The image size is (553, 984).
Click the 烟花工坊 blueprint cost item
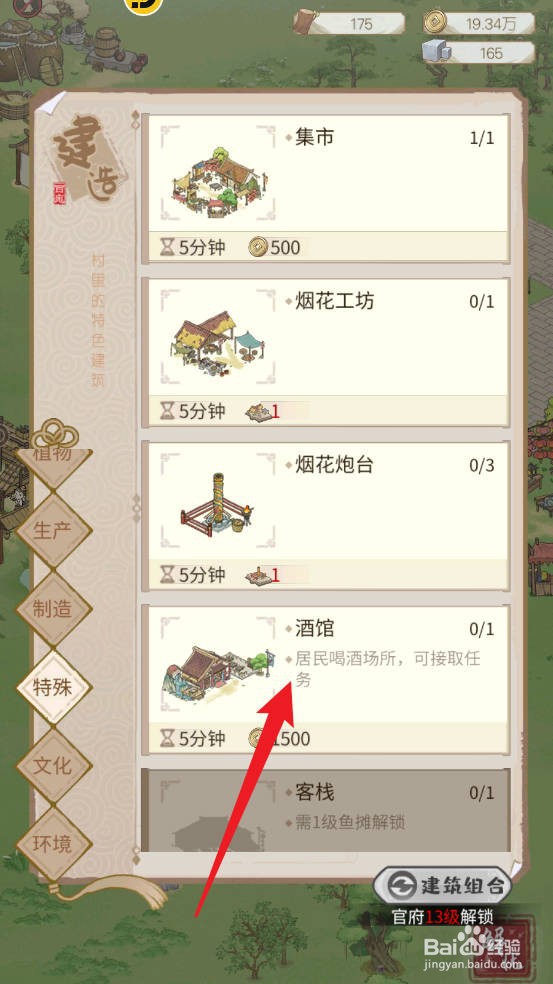pyautogui.click(x=262, y=412)
